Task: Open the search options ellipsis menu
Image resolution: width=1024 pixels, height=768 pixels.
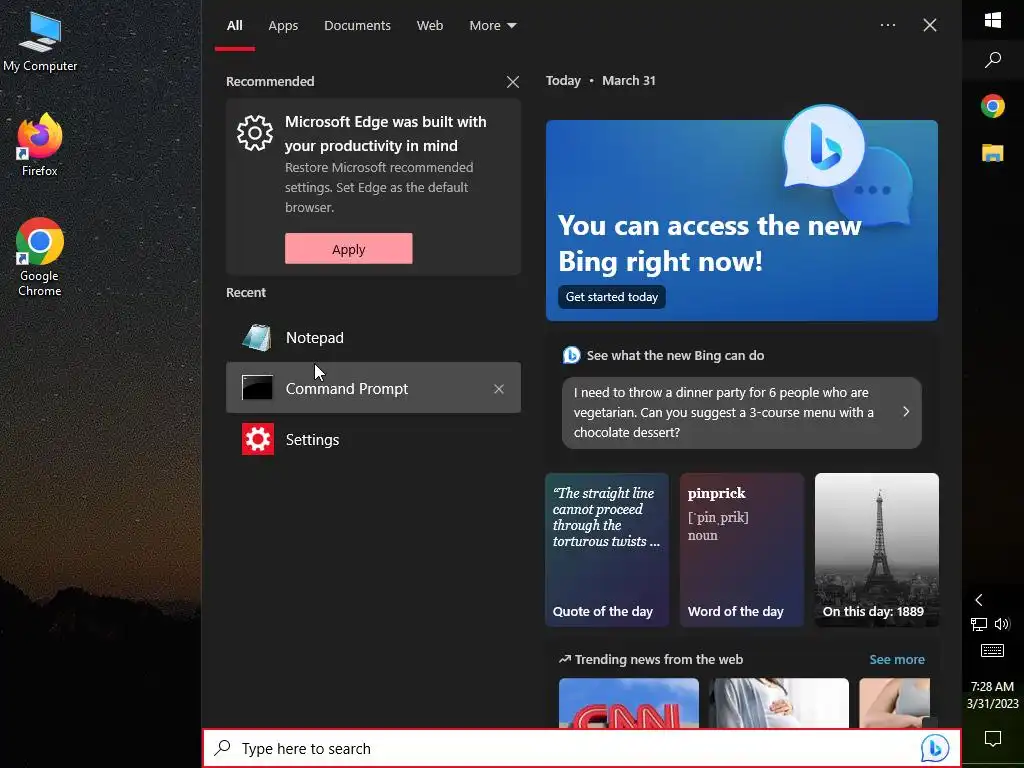Action: pos(888,25)
